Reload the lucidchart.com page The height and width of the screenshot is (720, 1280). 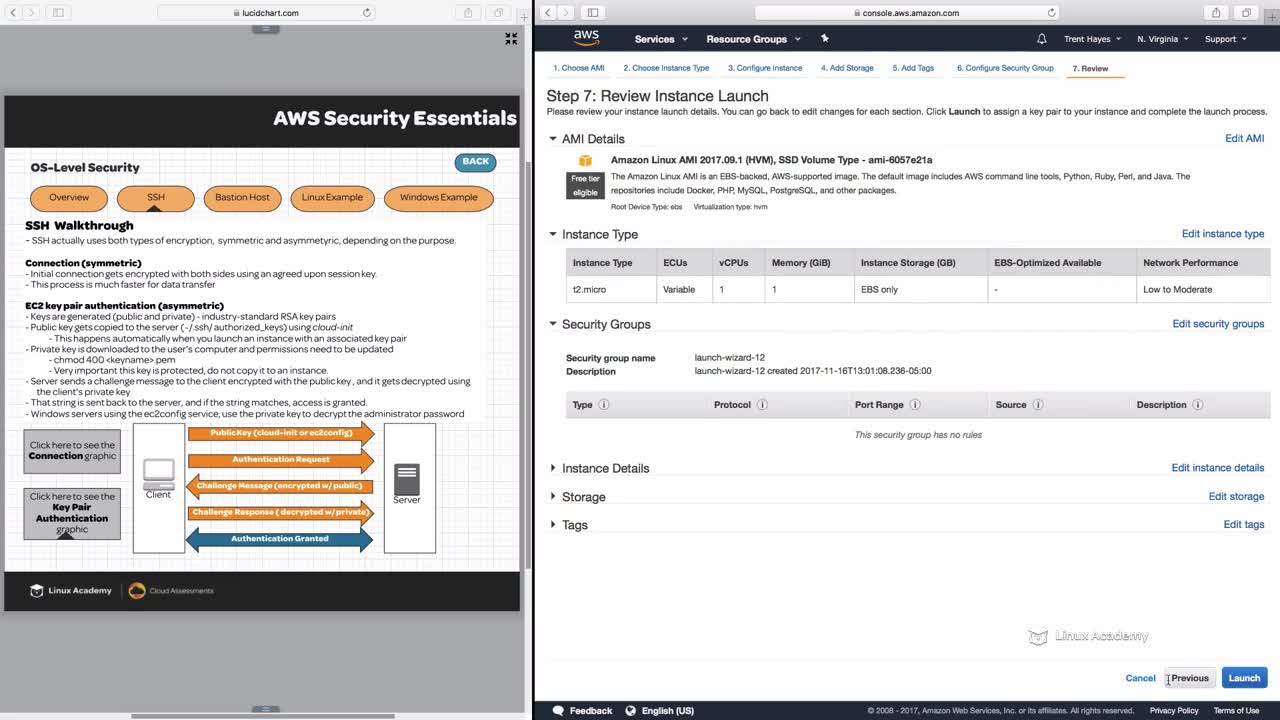pos(367,13)
